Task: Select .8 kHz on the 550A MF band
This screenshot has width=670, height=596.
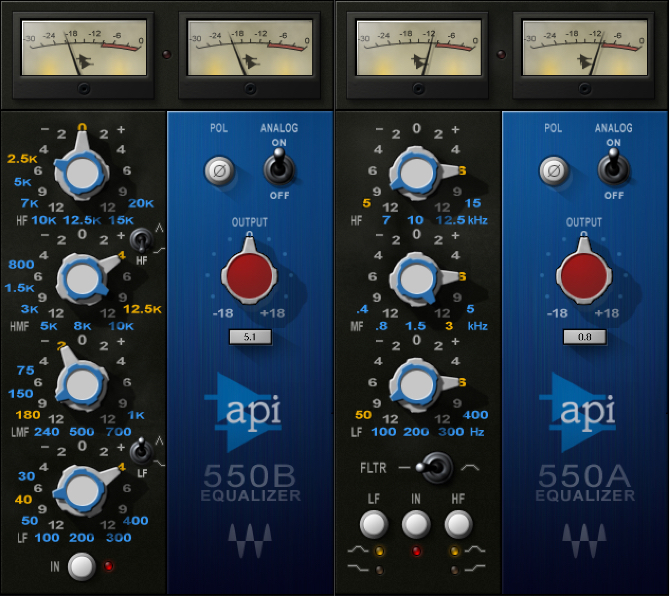Action: pyautogui.click(x=381, y=326)
